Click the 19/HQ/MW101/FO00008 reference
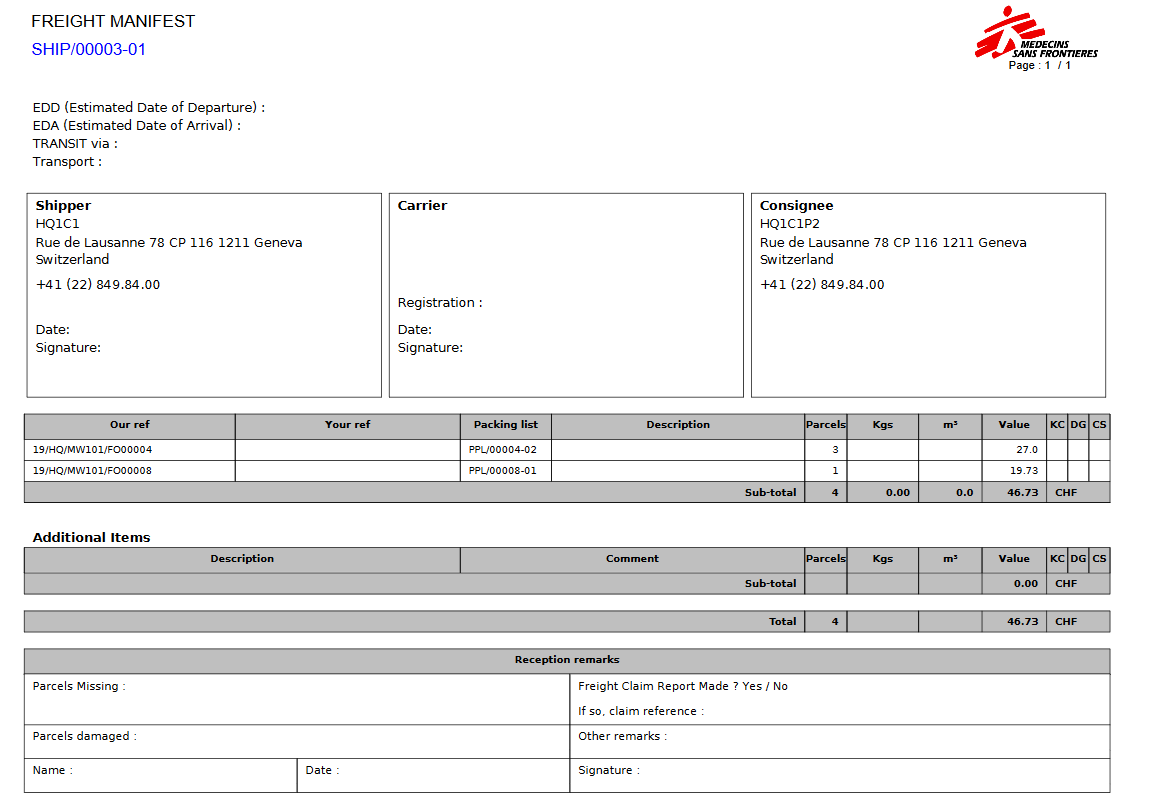The height and width of the screenshot is (805, 1154). coord(93,471)
